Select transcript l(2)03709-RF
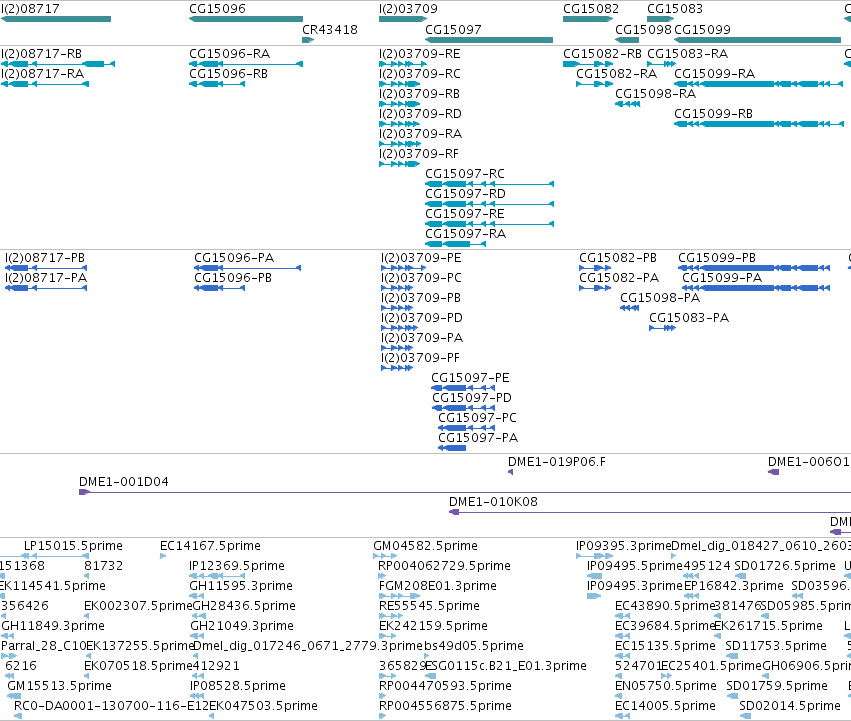Screen dimensions: 851x721 399,164
